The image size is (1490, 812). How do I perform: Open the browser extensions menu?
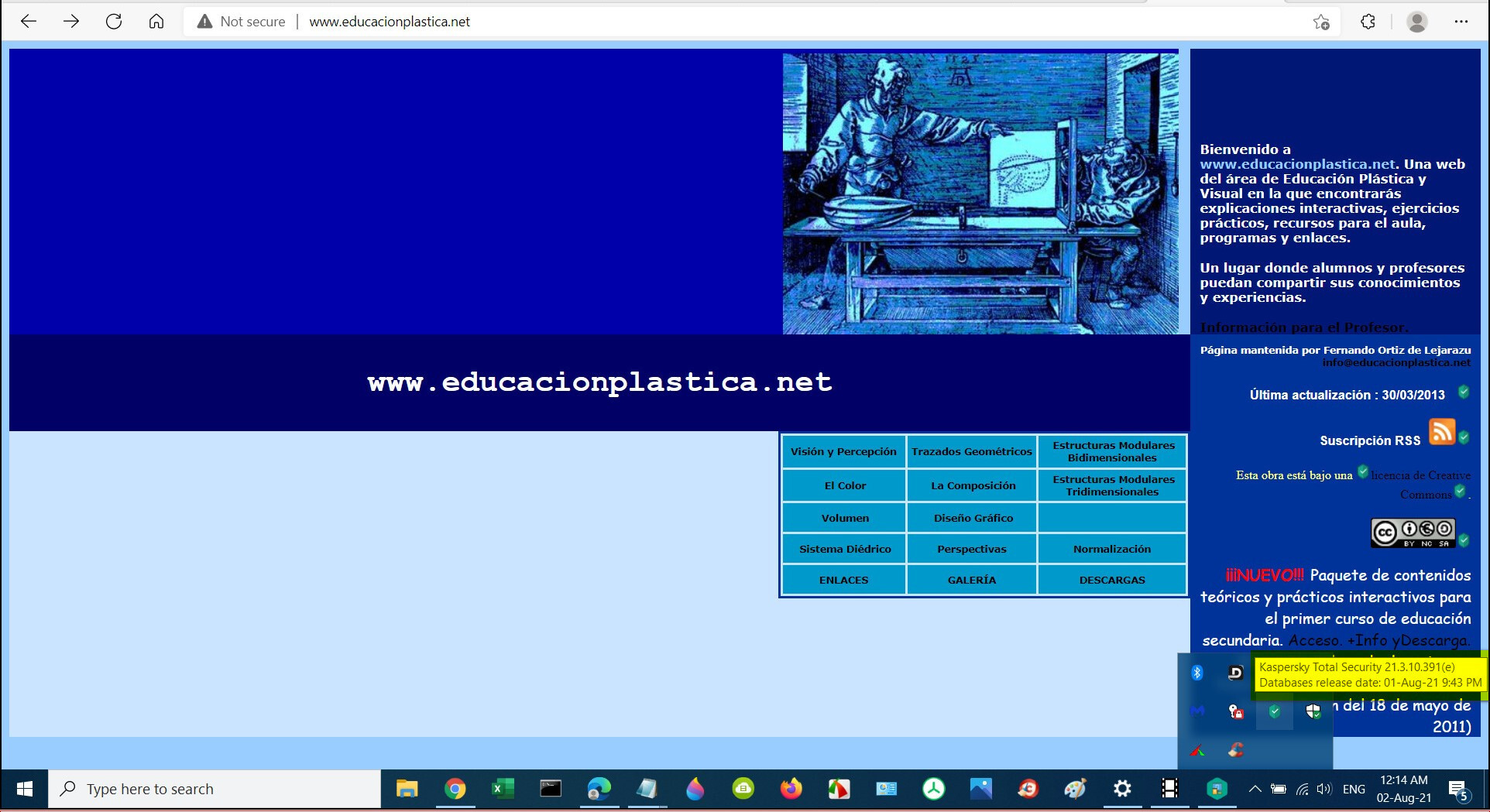[x=1368, y=22]
